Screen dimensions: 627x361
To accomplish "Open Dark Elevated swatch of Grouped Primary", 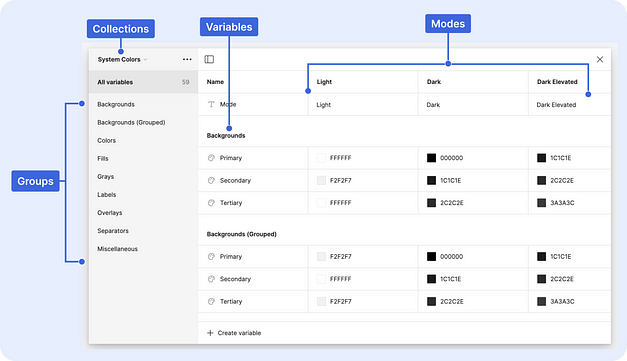I will [x=541, y=256].
